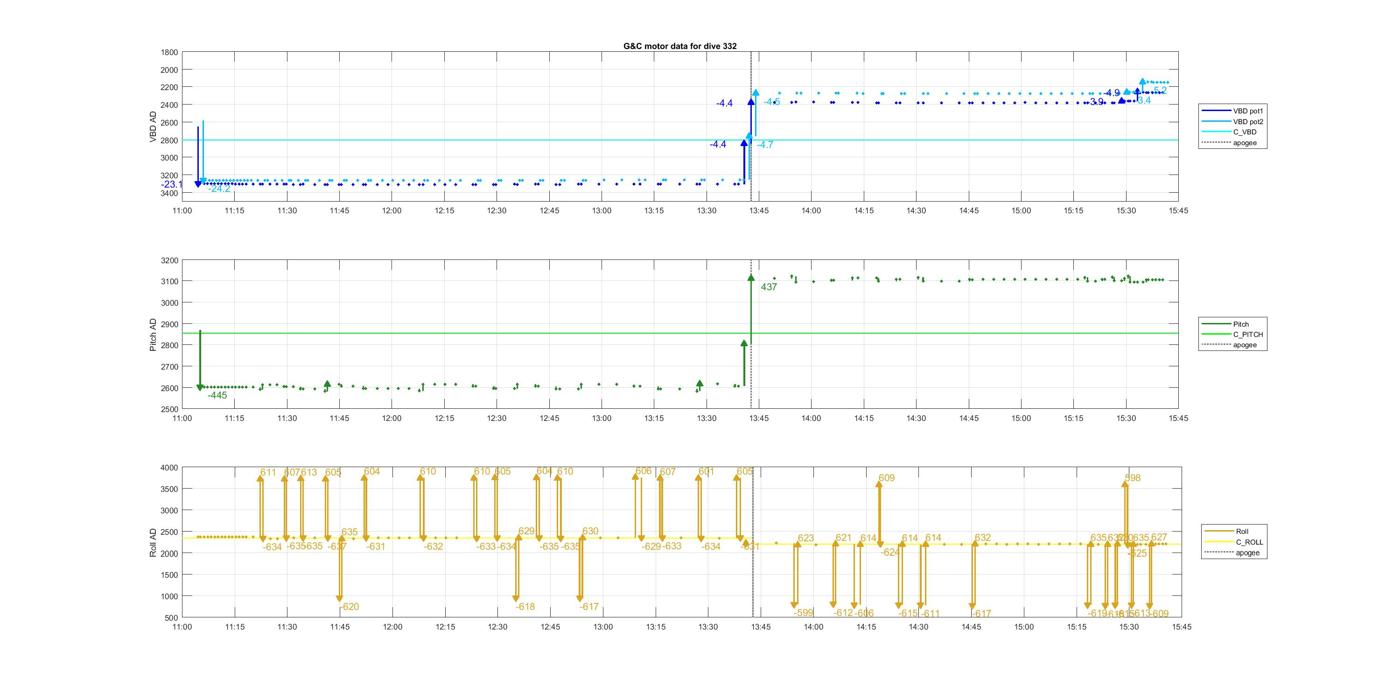
Task: Click the '609' label in Roll plot
Action: pyautogui.click(x=887, y=479)
